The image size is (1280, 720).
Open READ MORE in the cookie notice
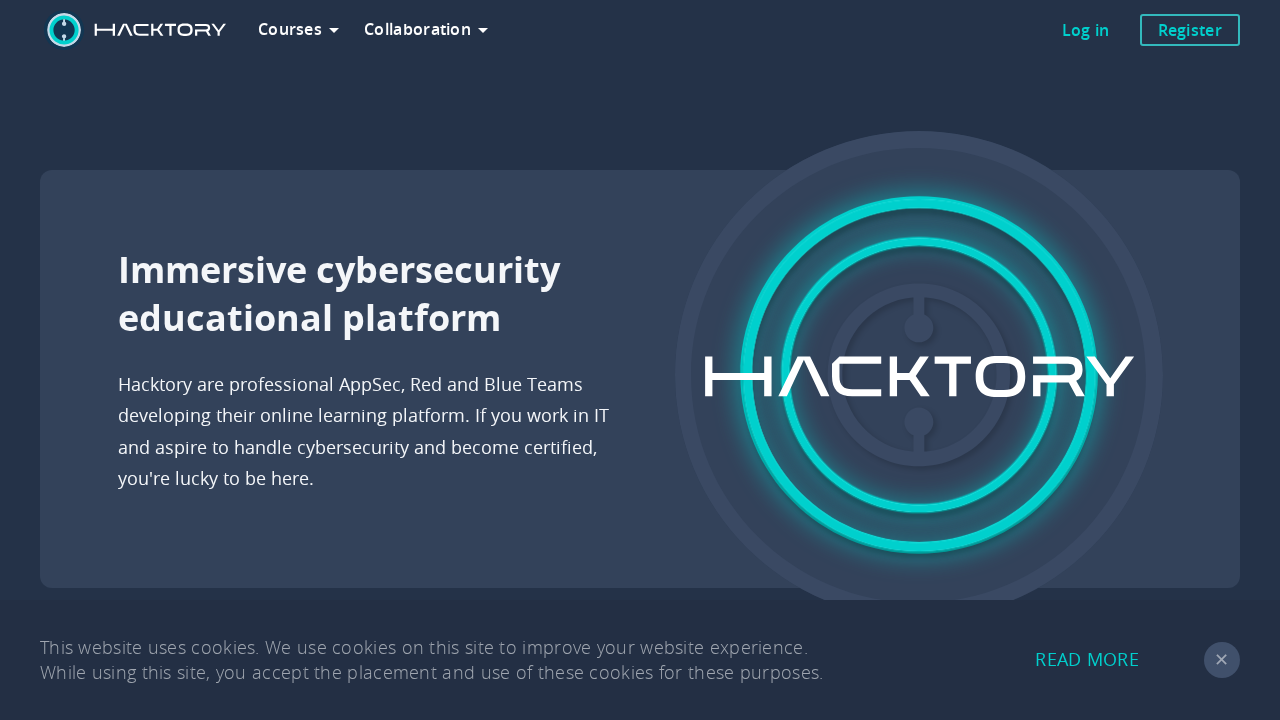[x=1087, y=659]
